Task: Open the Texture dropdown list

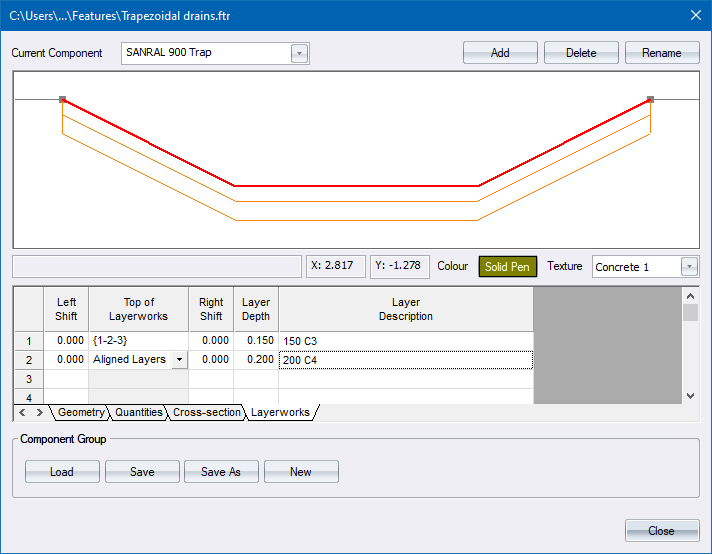Action: tap(689, 267)
